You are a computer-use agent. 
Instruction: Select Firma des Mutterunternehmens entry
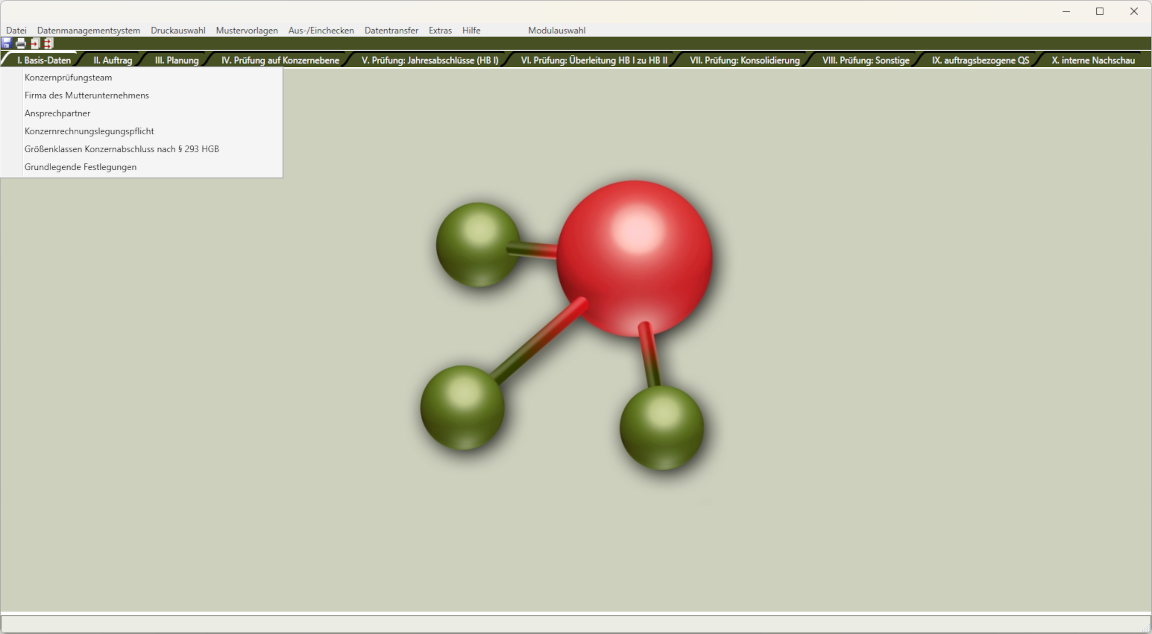coord(87,95)
